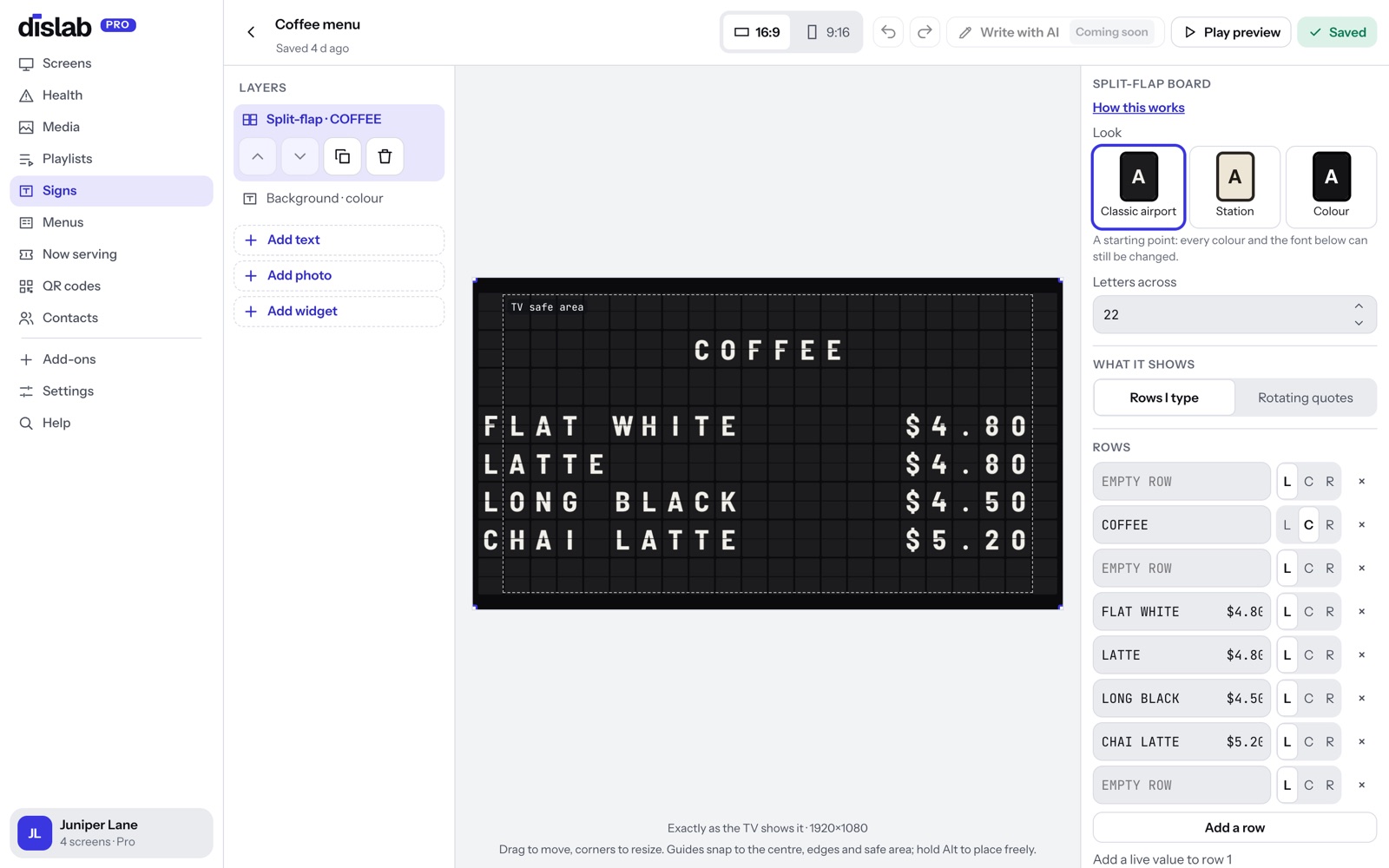Remove the COFFEE row
This screenshot has height=868, width=1389.
(x=1361, y=525)
